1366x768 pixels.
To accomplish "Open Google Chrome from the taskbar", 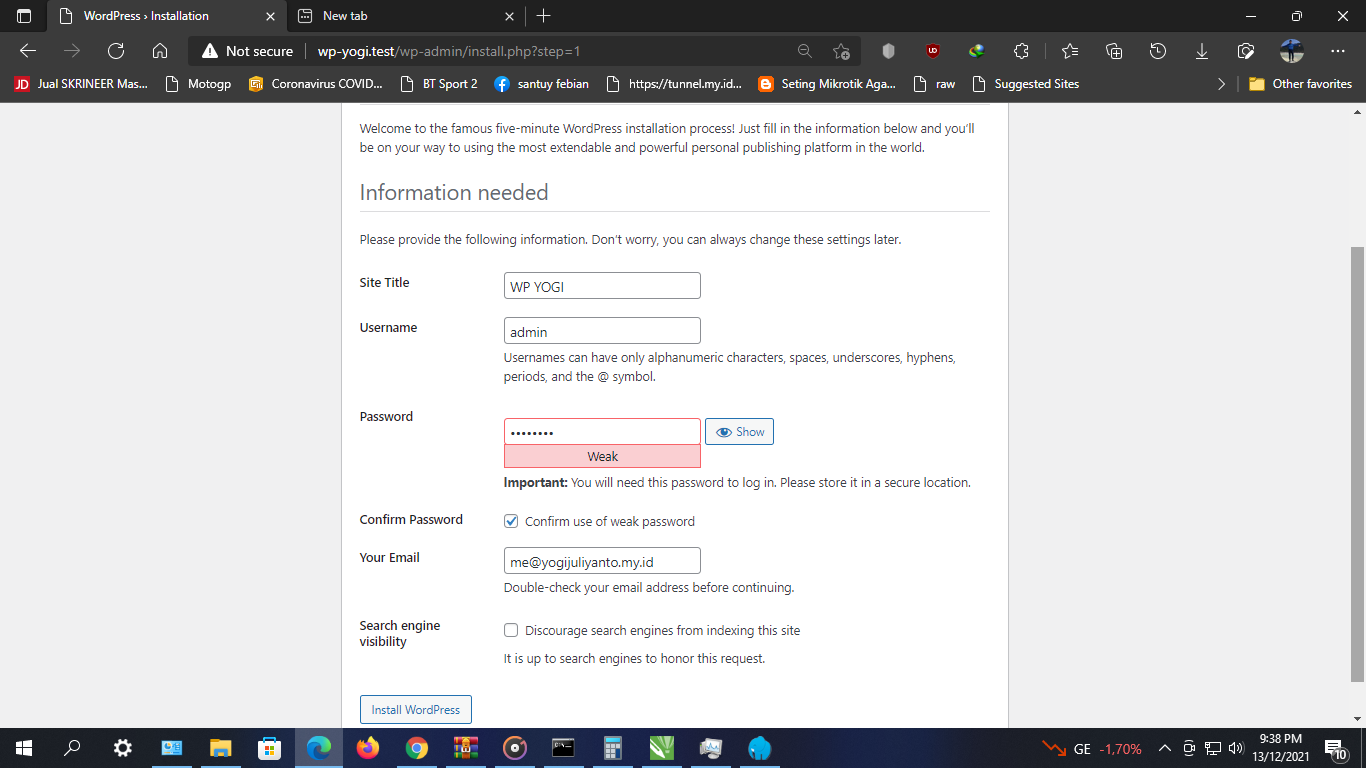I will point(417,748).
